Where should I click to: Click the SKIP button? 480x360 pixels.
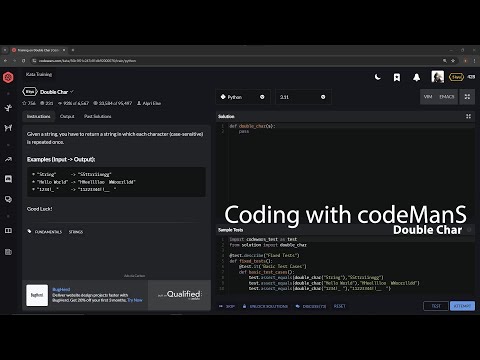click(x=227, y=306)
